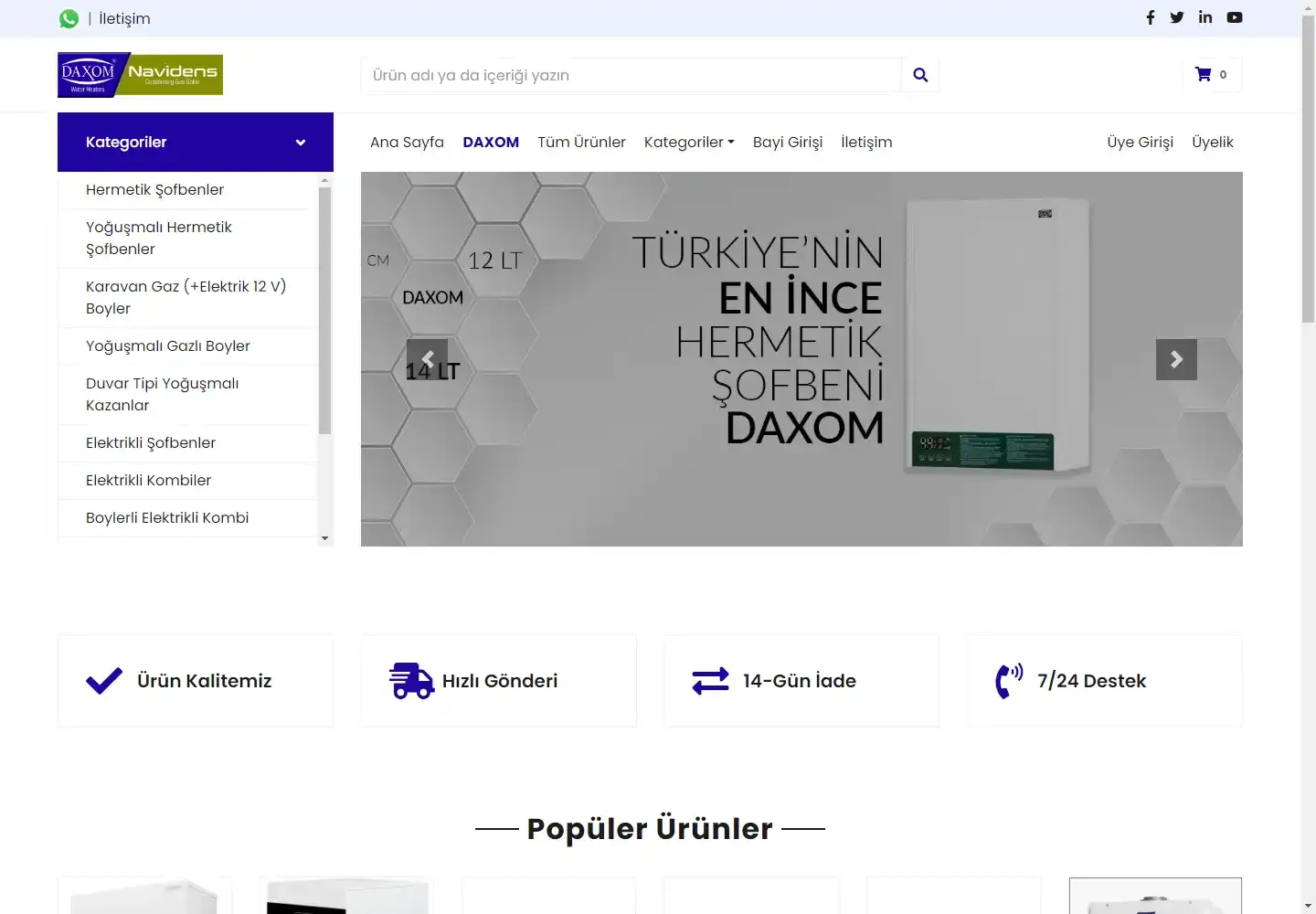Viewport: 1316px width, 914px height.
Task: Go to next banner slide arrow
Action: pyautogui.click(x=1176, y=359)
